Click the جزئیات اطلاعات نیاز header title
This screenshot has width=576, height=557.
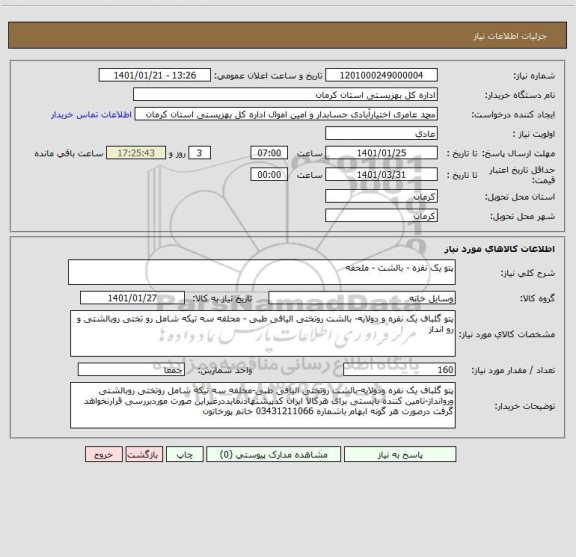(510, 36)
